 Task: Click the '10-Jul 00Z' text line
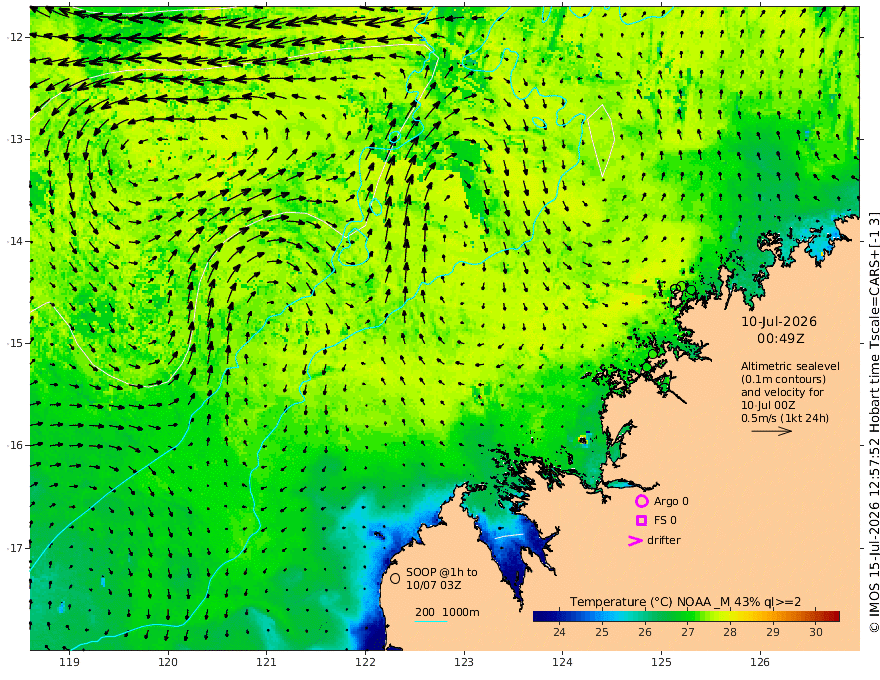(x=768, y=405)
